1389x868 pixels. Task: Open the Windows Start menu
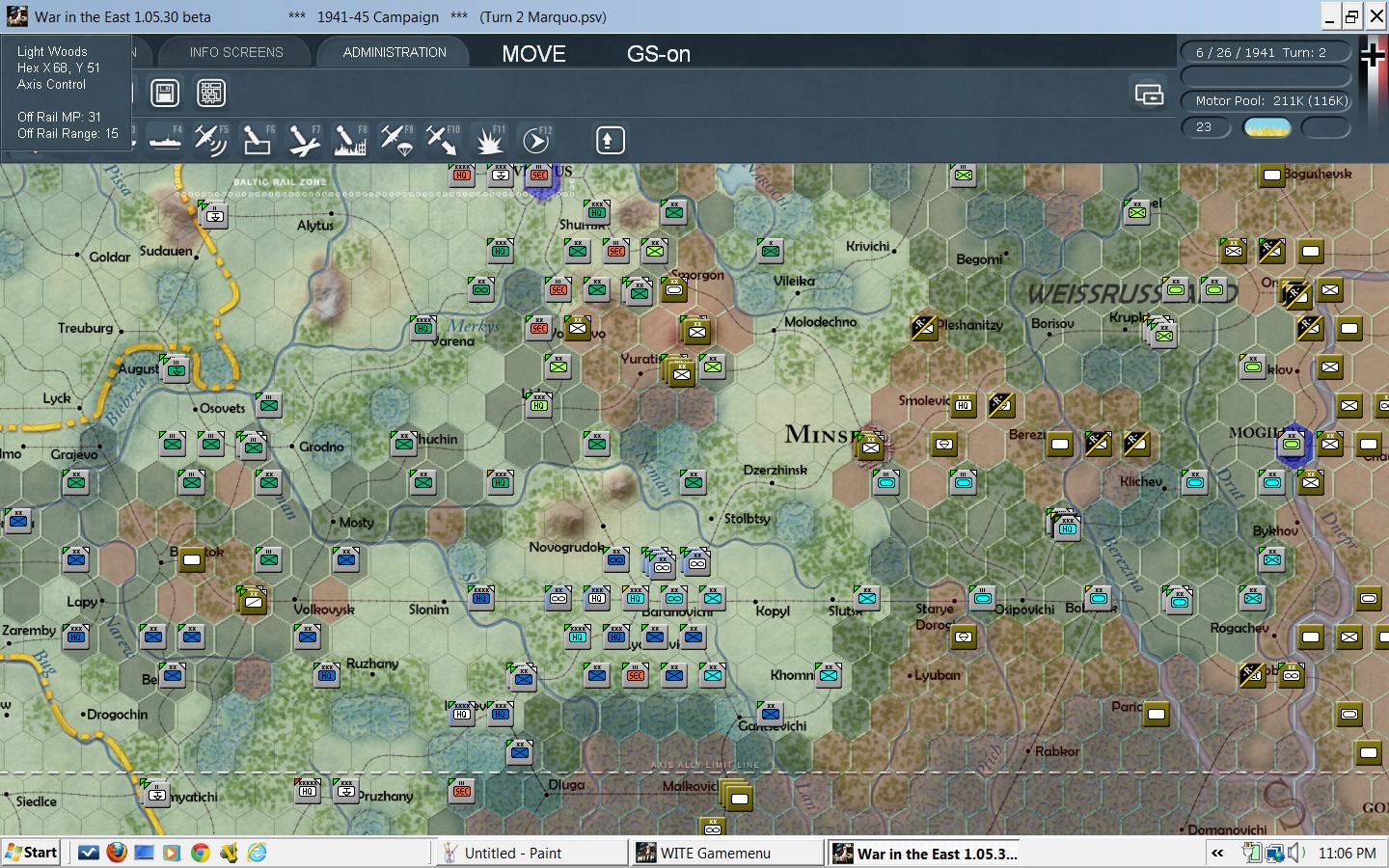pyautogui.click(x=31, y=853)
